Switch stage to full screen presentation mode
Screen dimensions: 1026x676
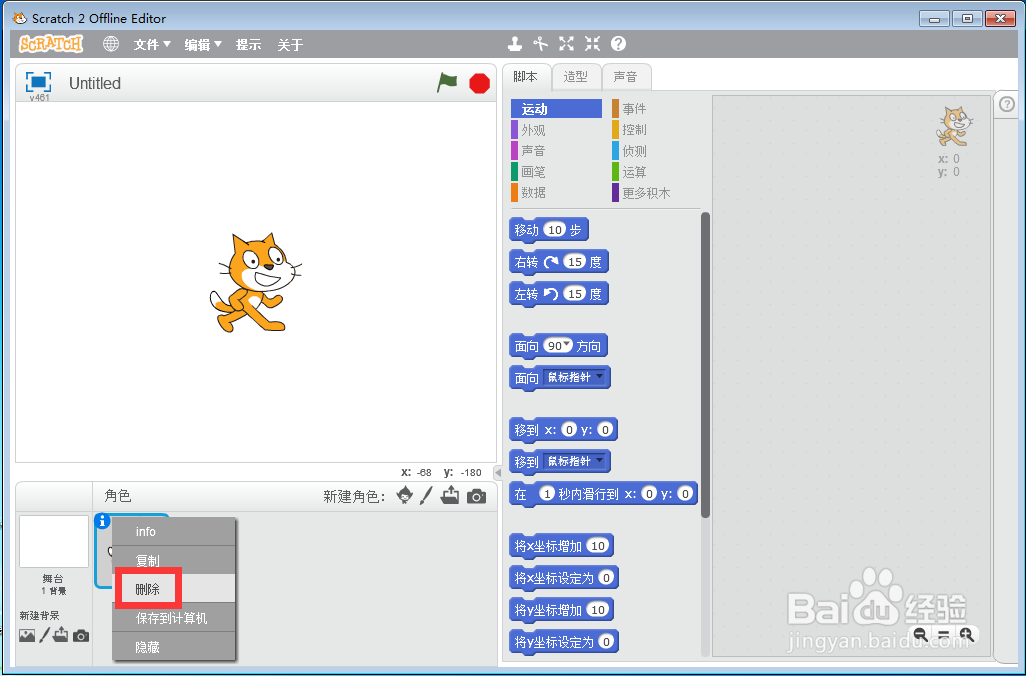pyautogui.click(x=38, y=82)
